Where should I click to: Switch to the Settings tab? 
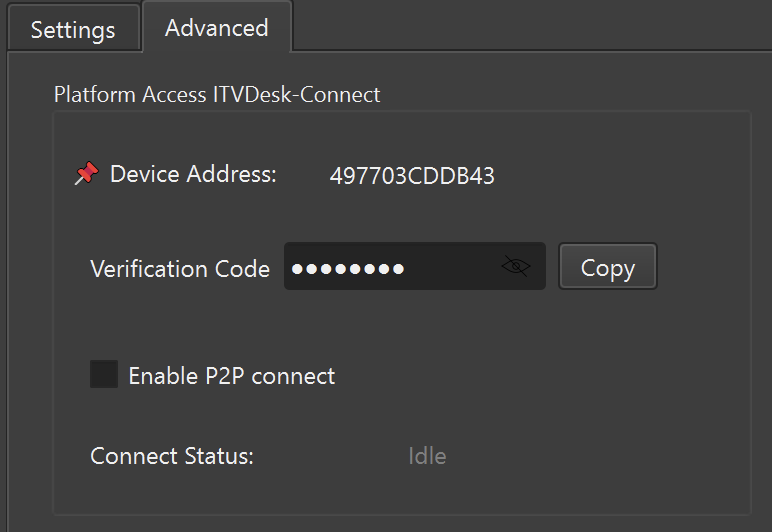[x=72, y=30]
